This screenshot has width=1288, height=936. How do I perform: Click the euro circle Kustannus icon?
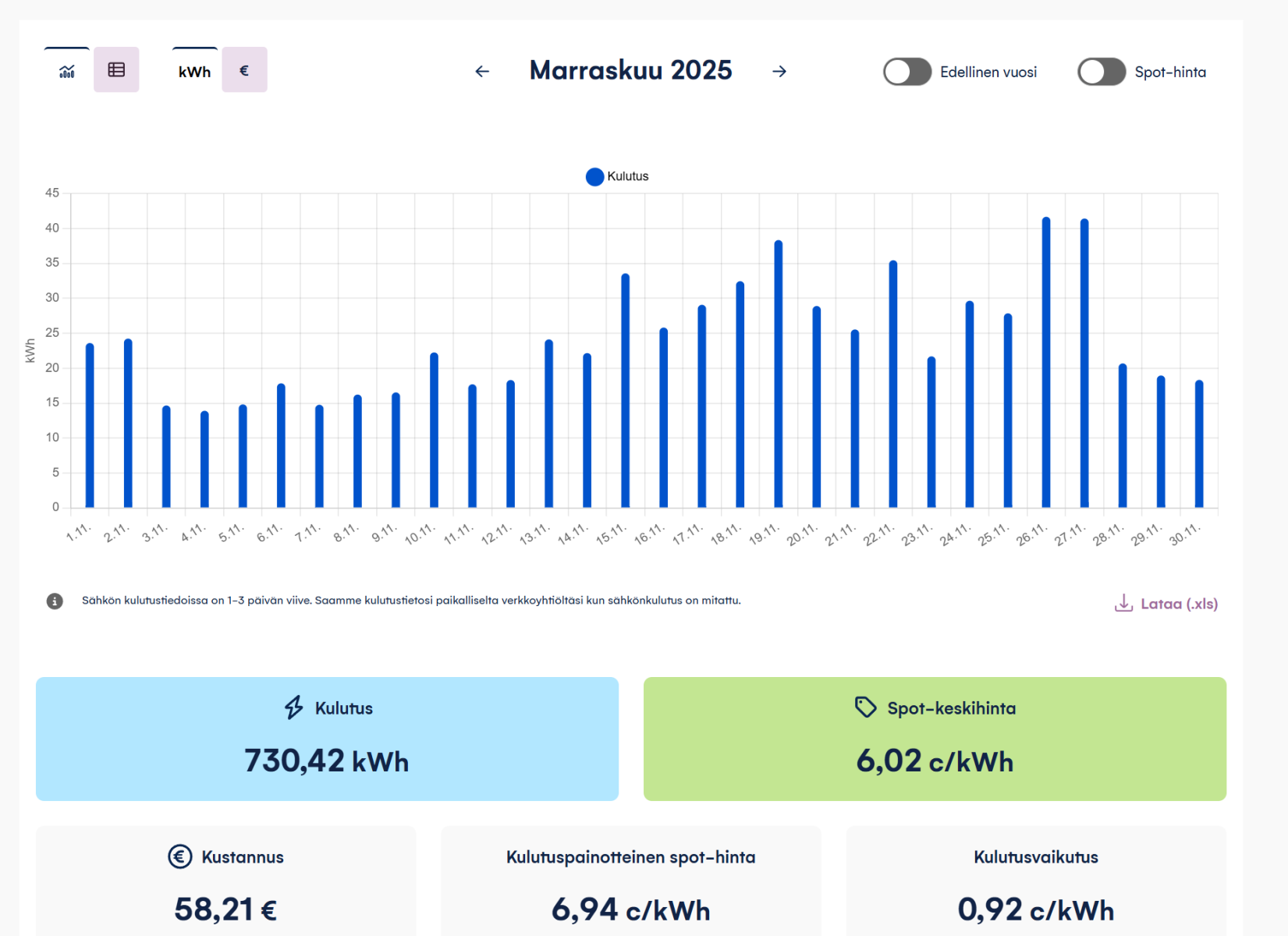[x=180, y=856]
